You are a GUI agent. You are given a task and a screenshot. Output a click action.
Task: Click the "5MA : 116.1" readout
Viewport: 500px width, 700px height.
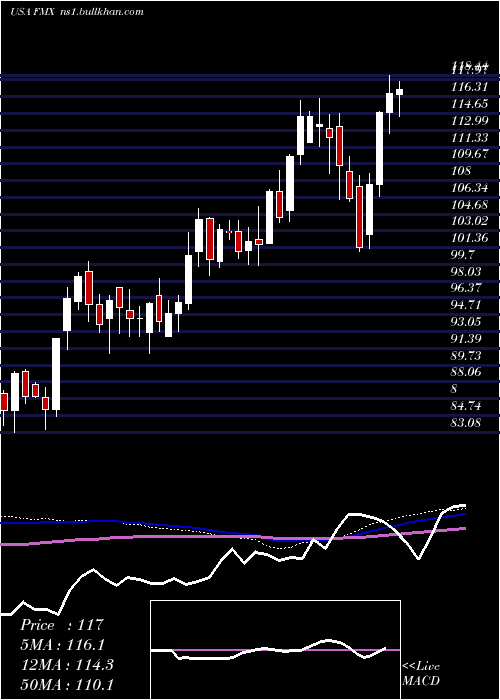[62, 645]
